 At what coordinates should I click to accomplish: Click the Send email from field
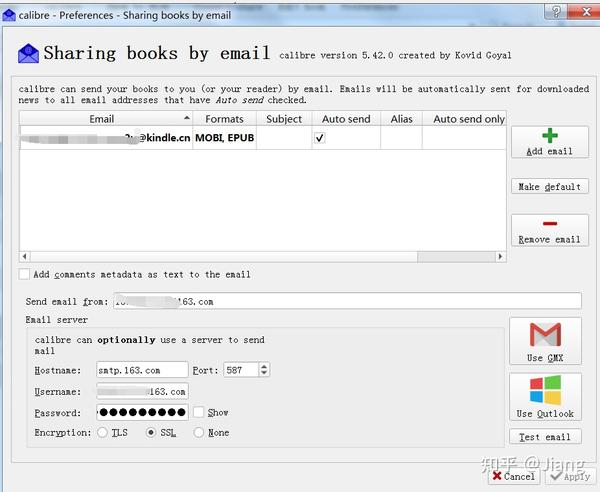coord(347,301)
